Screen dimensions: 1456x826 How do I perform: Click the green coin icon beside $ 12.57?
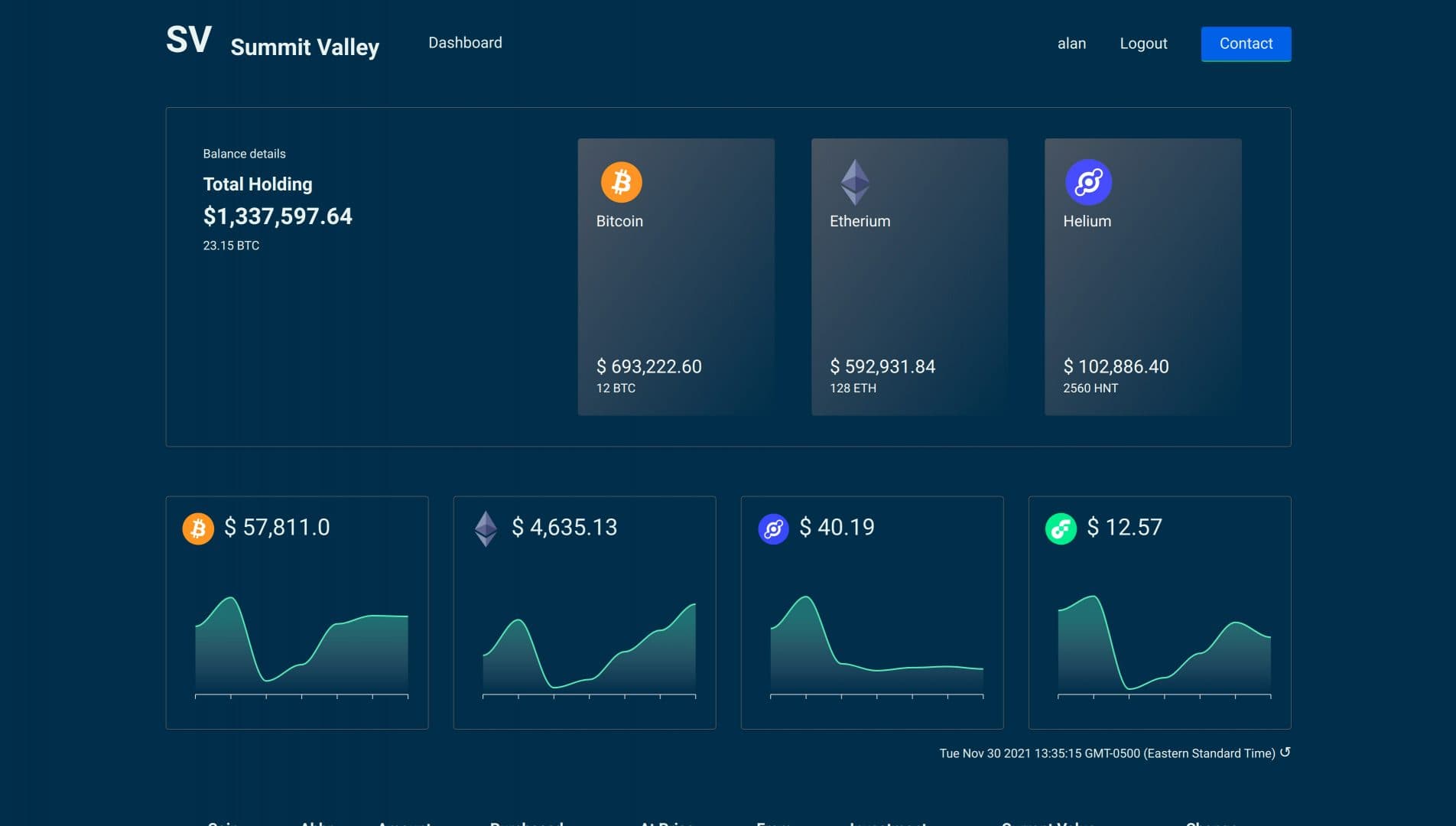(x=1061, y=528)
